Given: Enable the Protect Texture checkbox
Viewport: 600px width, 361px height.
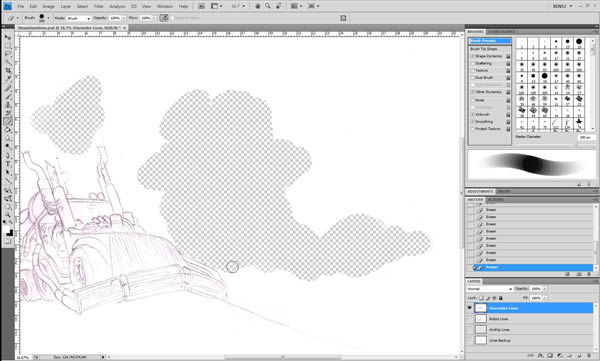Looking at the screenshot, I should pyautogui.click(x=473, y=129).
